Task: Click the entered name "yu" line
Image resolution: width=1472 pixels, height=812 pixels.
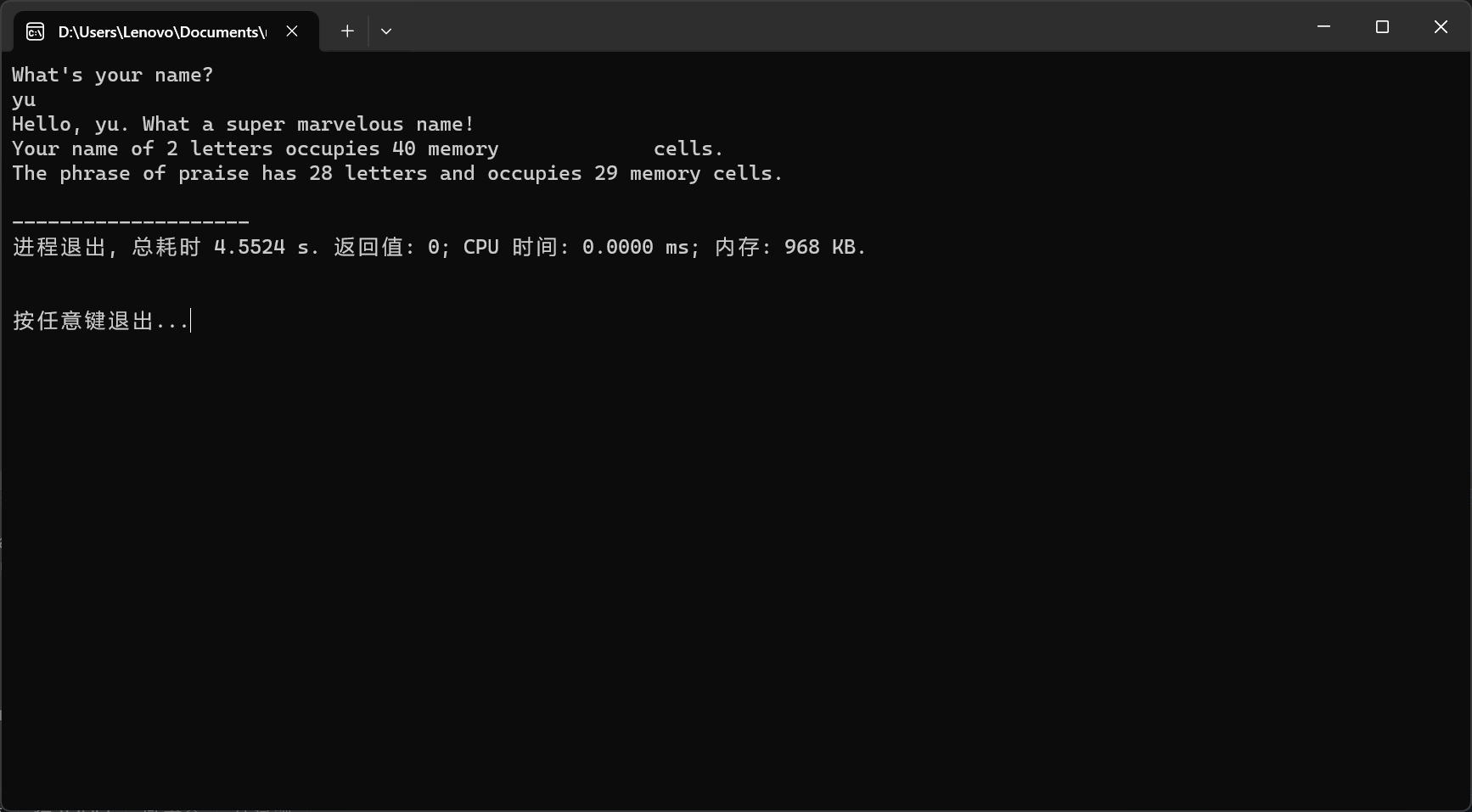Action: click(x=24, y=100)
